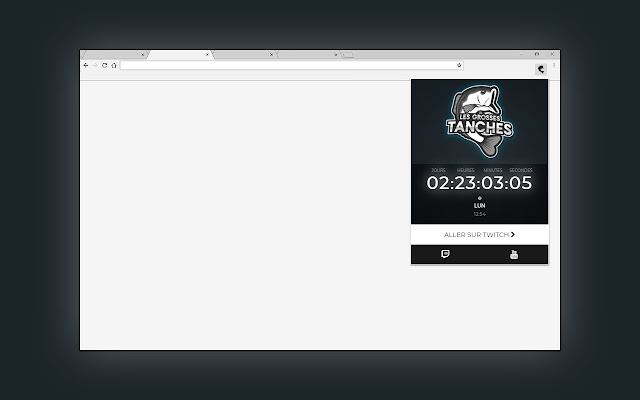This screenshot has height=400, width=640.
Task: Click the JOURS label
Action: point(438,170)
